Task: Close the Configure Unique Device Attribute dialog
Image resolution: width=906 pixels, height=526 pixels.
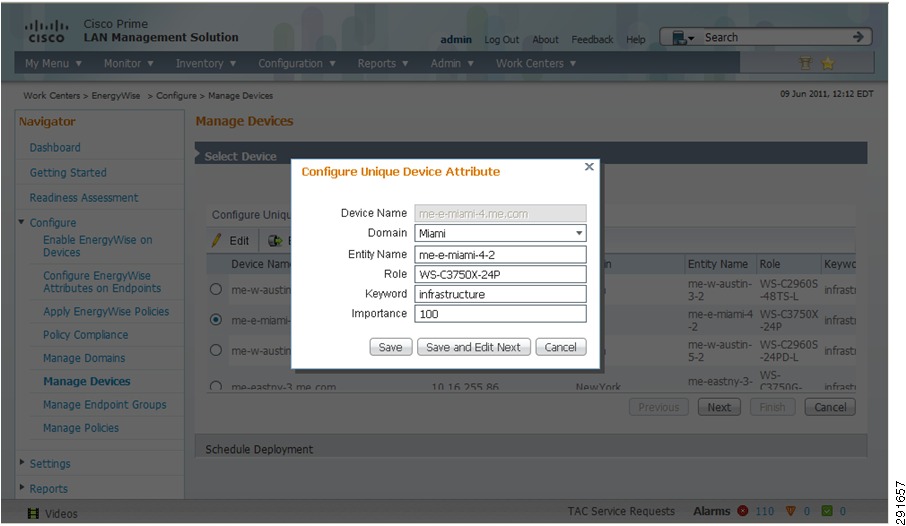Action: click(x=589, y=166)
